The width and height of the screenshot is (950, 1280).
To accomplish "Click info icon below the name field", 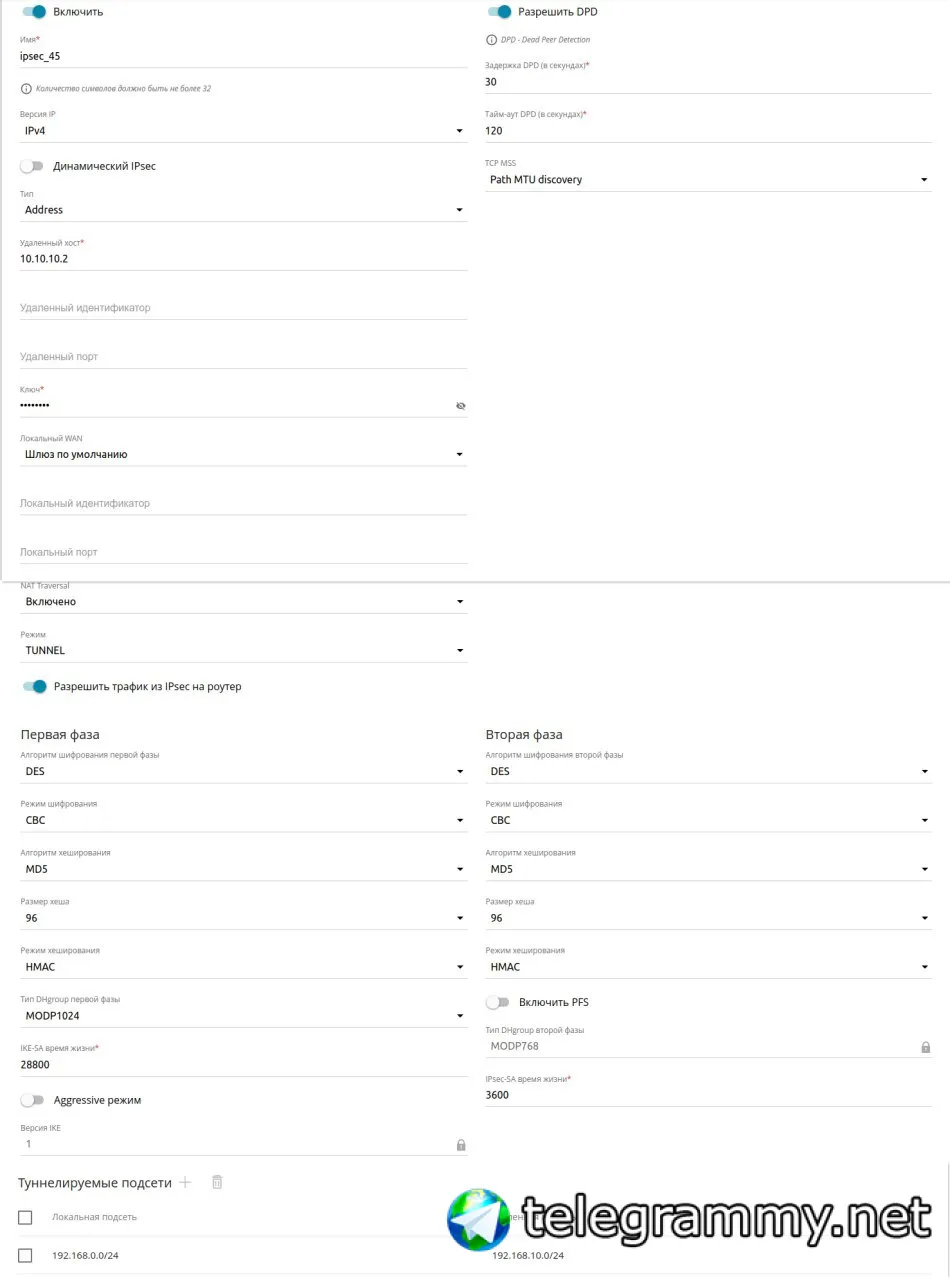I will click(26, 89).
